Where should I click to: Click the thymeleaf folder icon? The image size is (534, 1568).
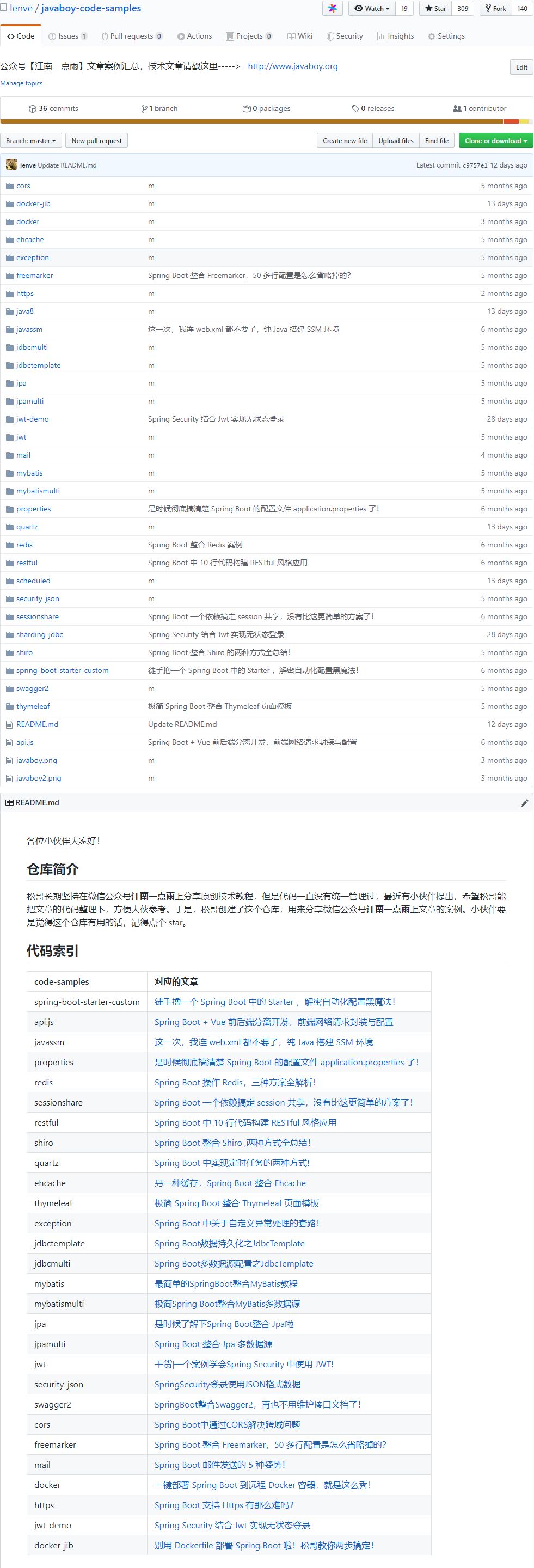(x=10, y=707)
